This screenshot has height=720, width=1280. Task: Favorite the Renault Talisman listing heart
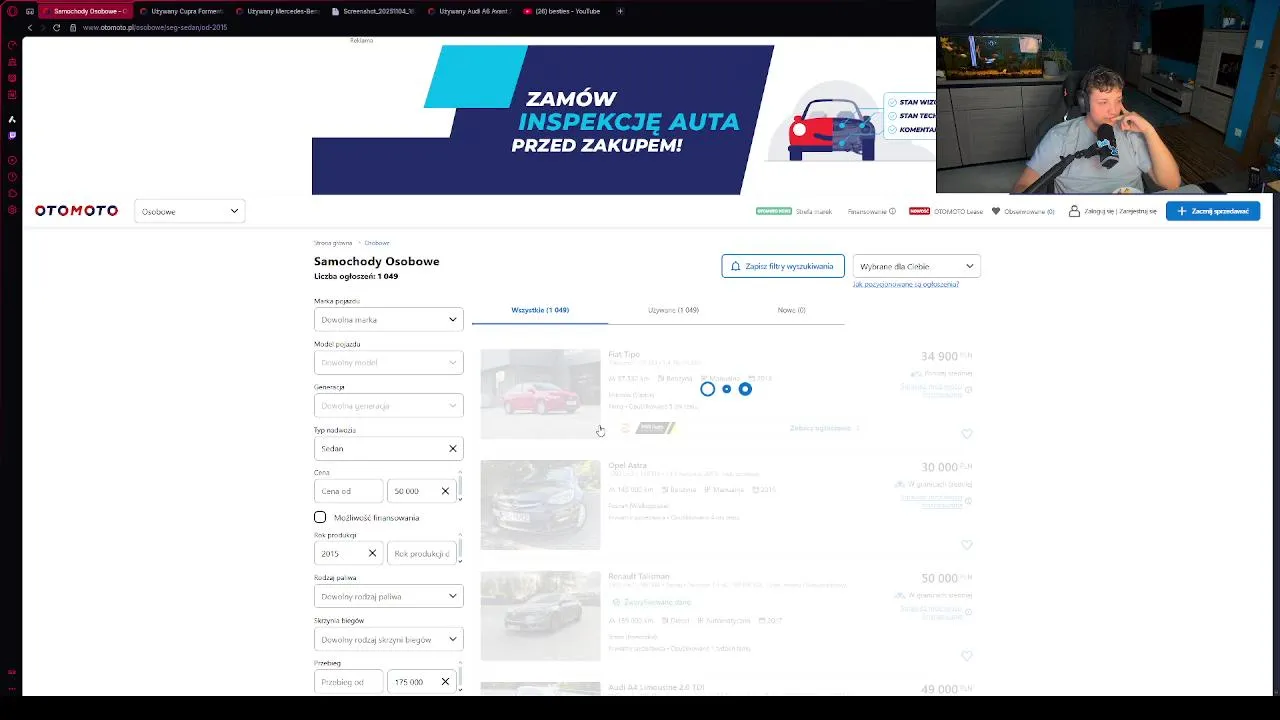coord(966,656)
